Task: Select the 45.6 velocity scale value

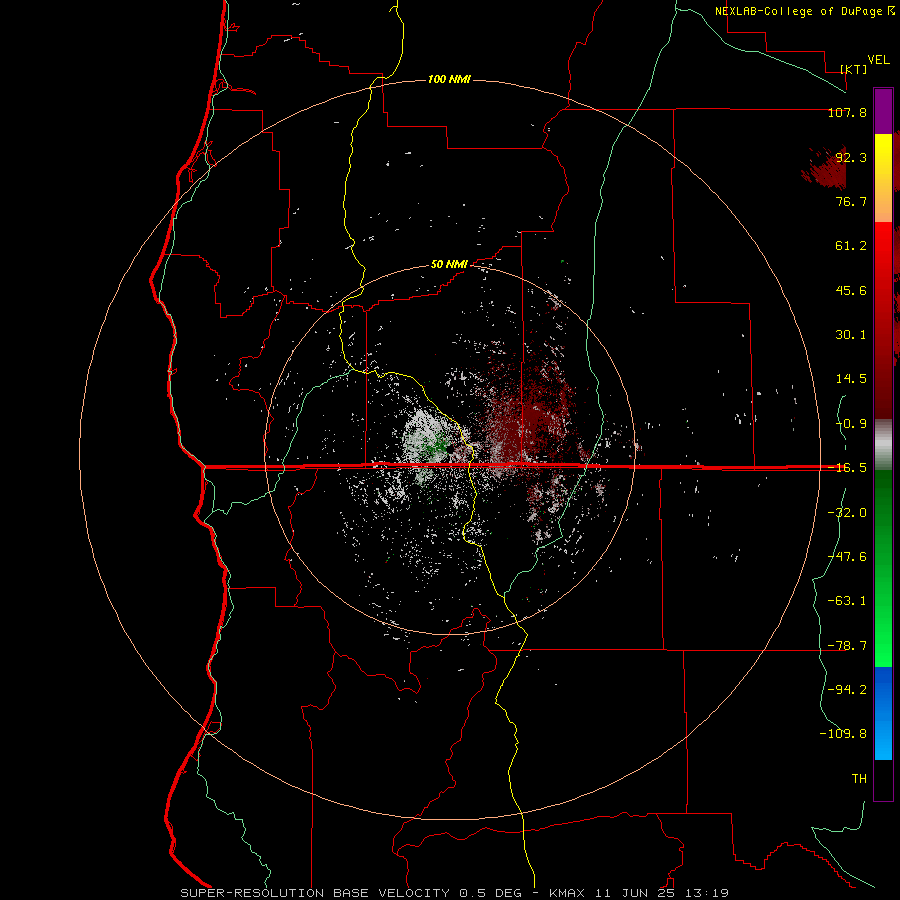Action: (851, 290)
